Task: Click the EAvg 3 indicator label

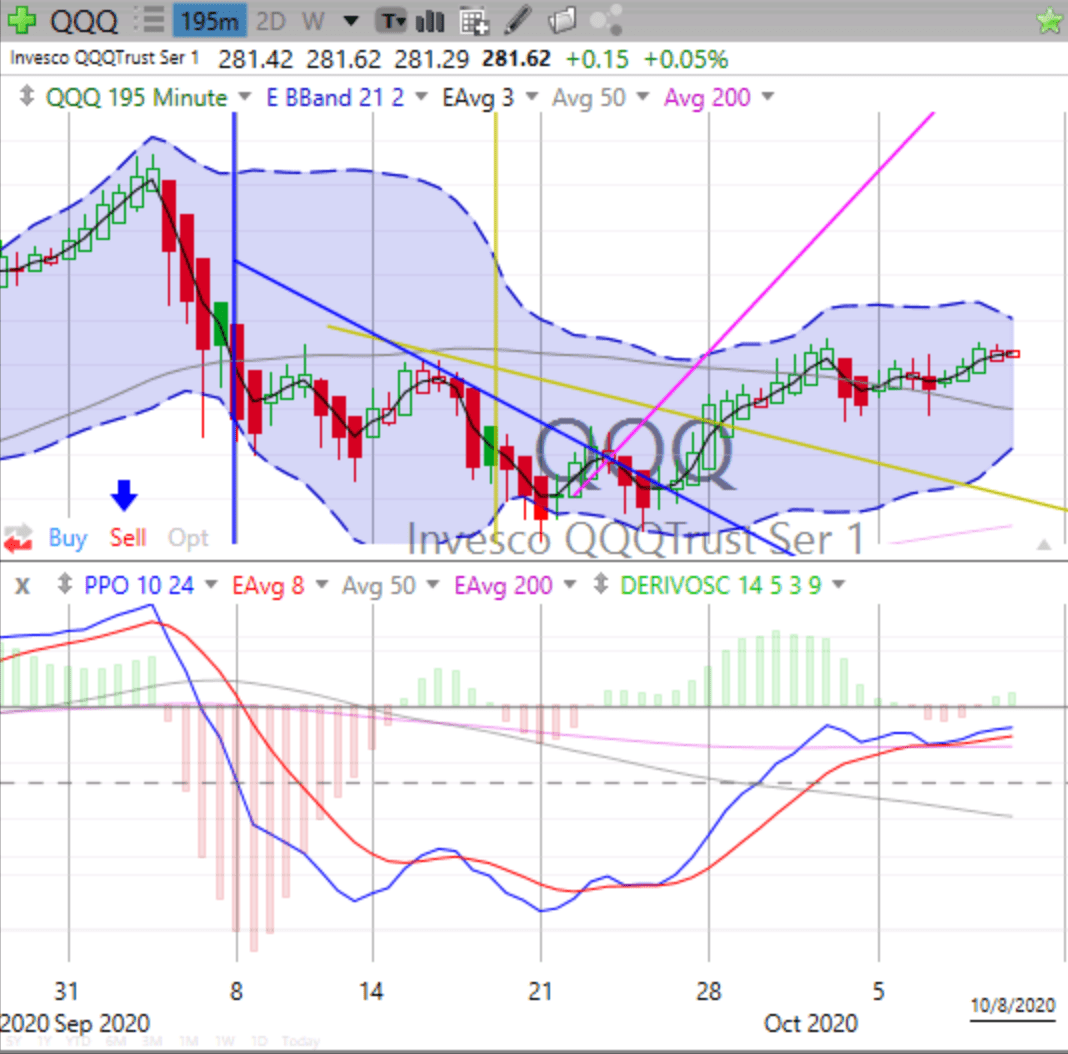Action: coord(477,97)
